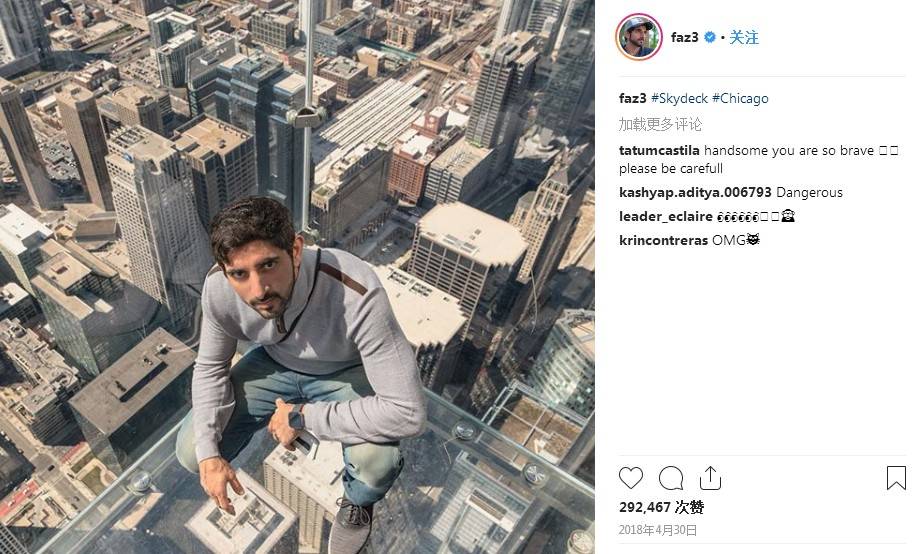
Task: Load more comments via 加载更多评论
Action: (x=660, y=124)
